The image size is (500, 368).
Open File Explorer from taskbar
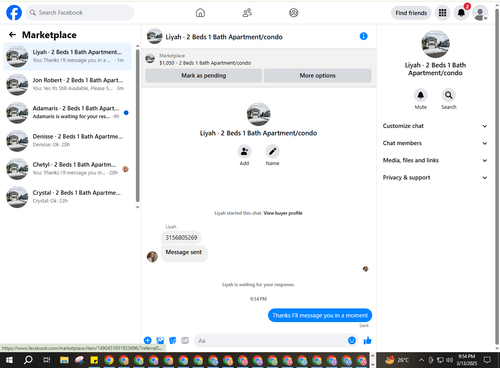coord(64,360)
